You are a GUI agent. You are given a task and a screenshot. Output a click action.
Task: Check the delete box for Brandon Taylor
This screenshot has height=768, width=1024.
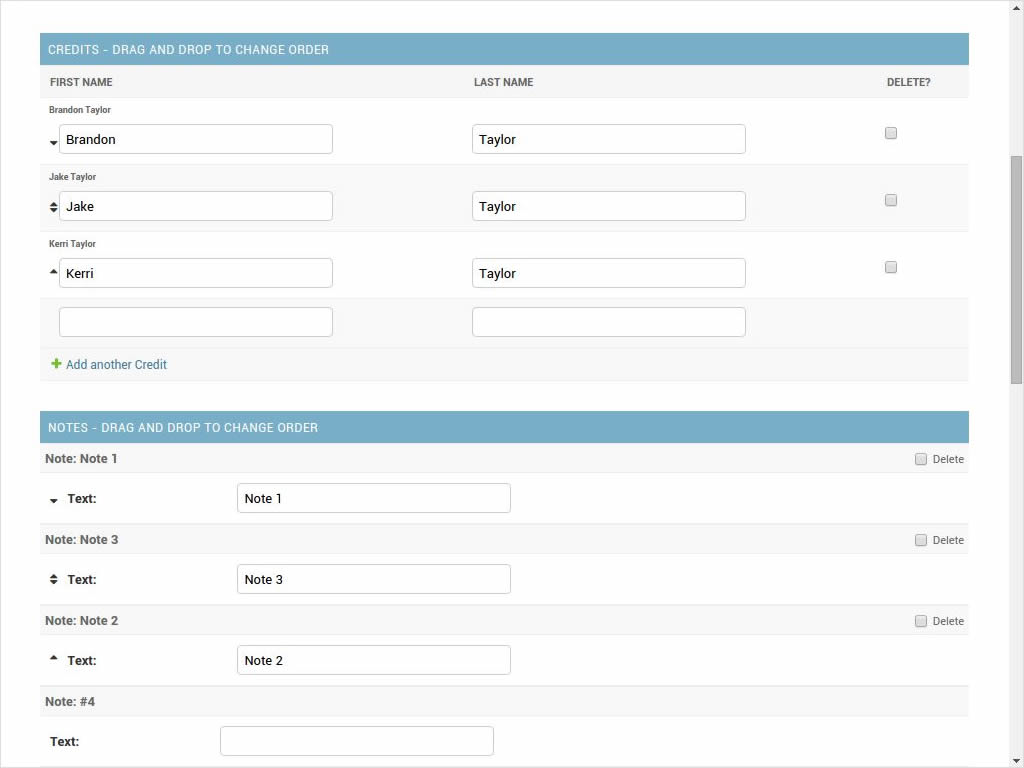click(890, 132)
